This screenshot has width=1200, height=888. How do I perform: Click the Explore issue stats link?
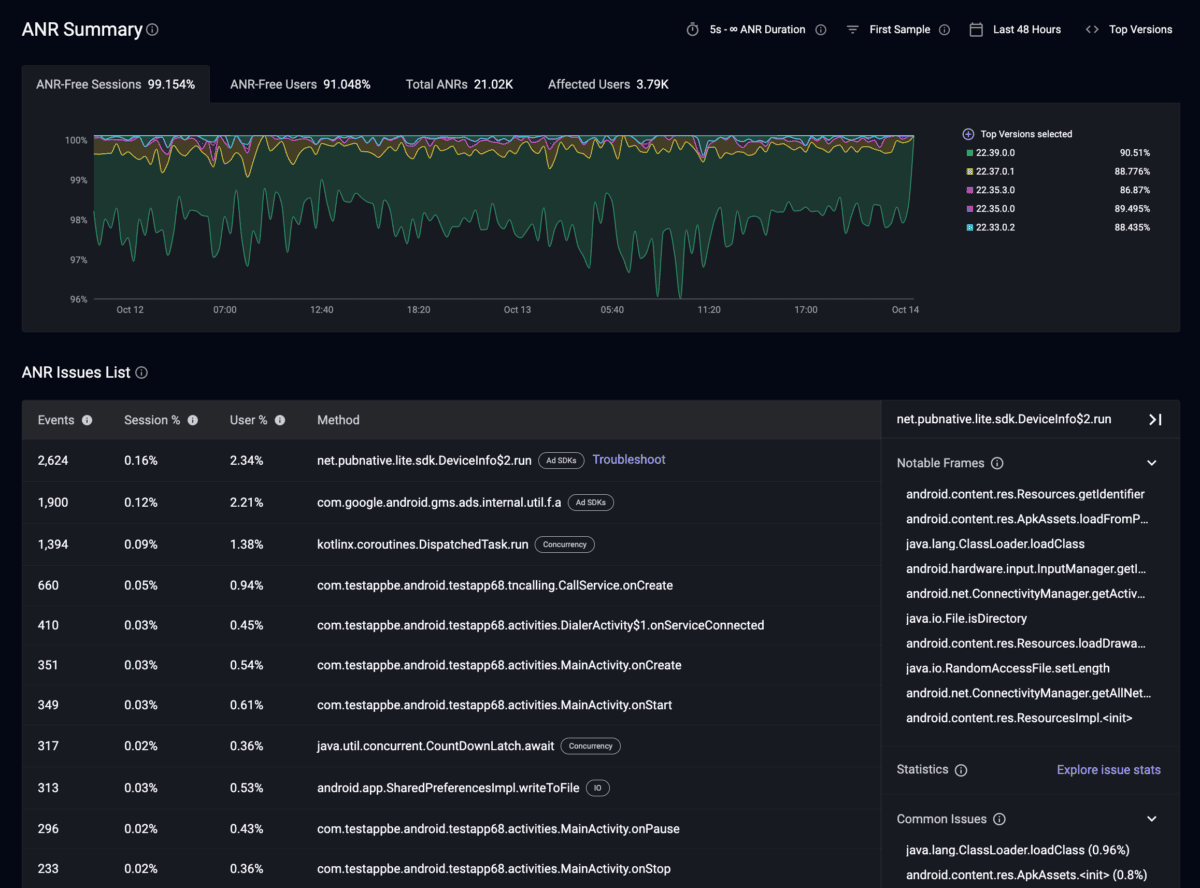(x=1108, y=770)
